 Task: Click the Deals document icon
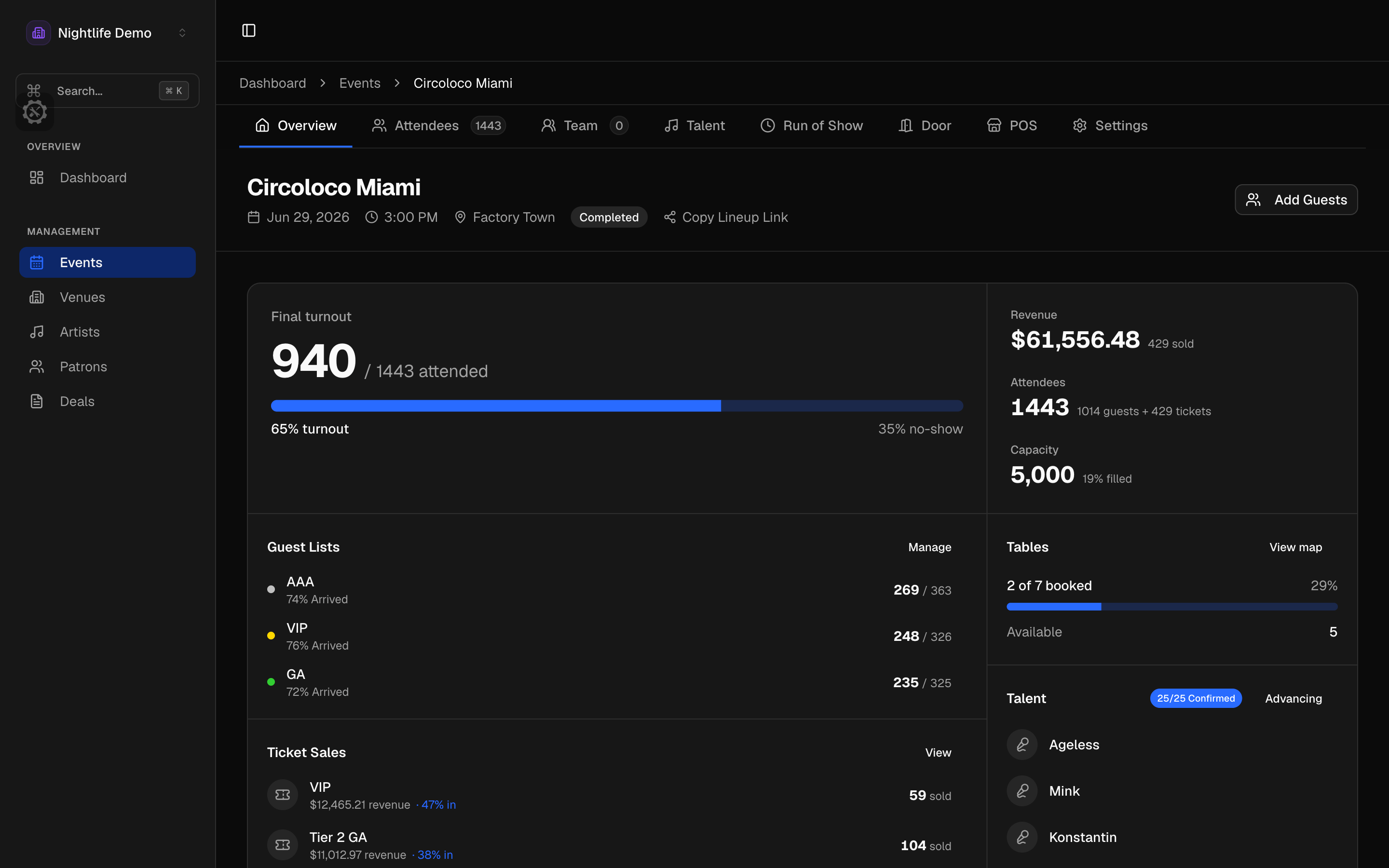(37, 401)
